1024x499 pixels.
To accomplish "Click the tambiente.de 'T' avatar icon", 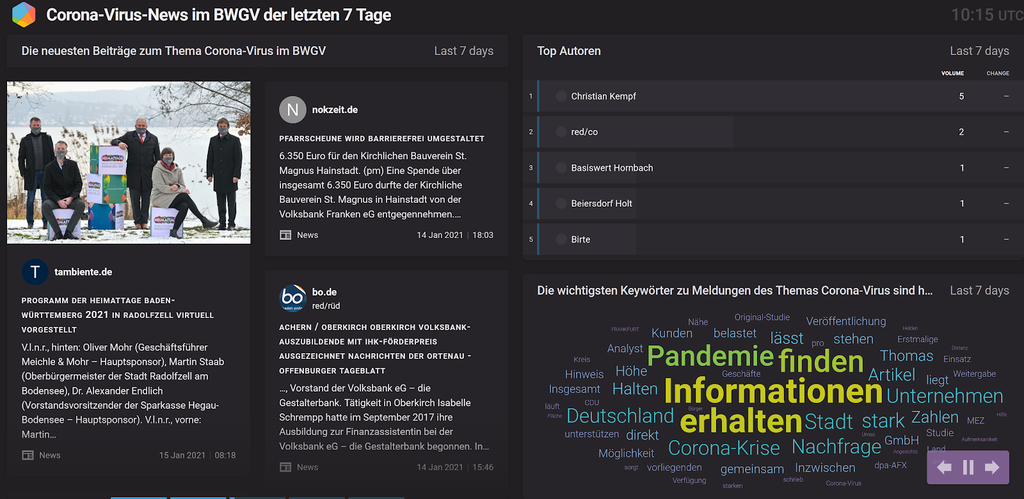I will pos(35,271).
